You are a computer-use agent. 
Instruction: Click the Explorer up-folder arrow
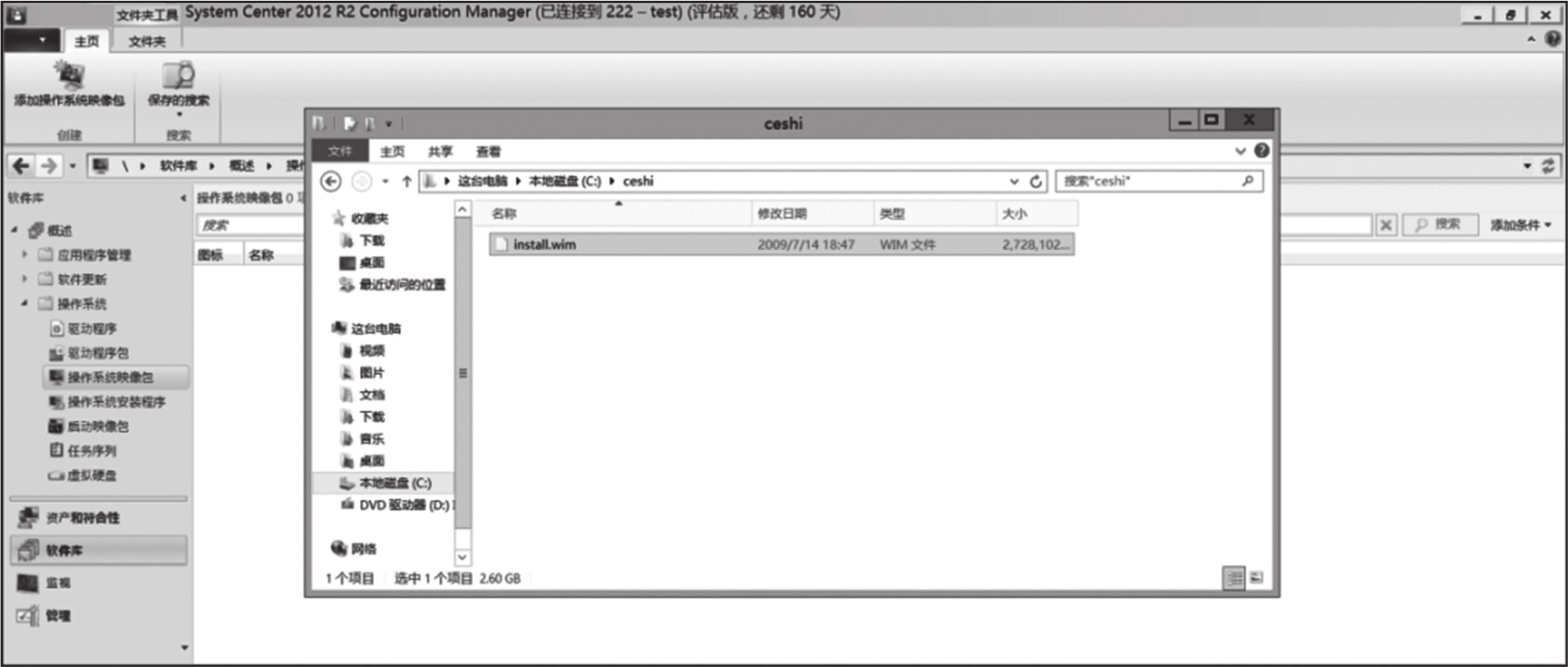pyautogui.click(x=406, y=181)
